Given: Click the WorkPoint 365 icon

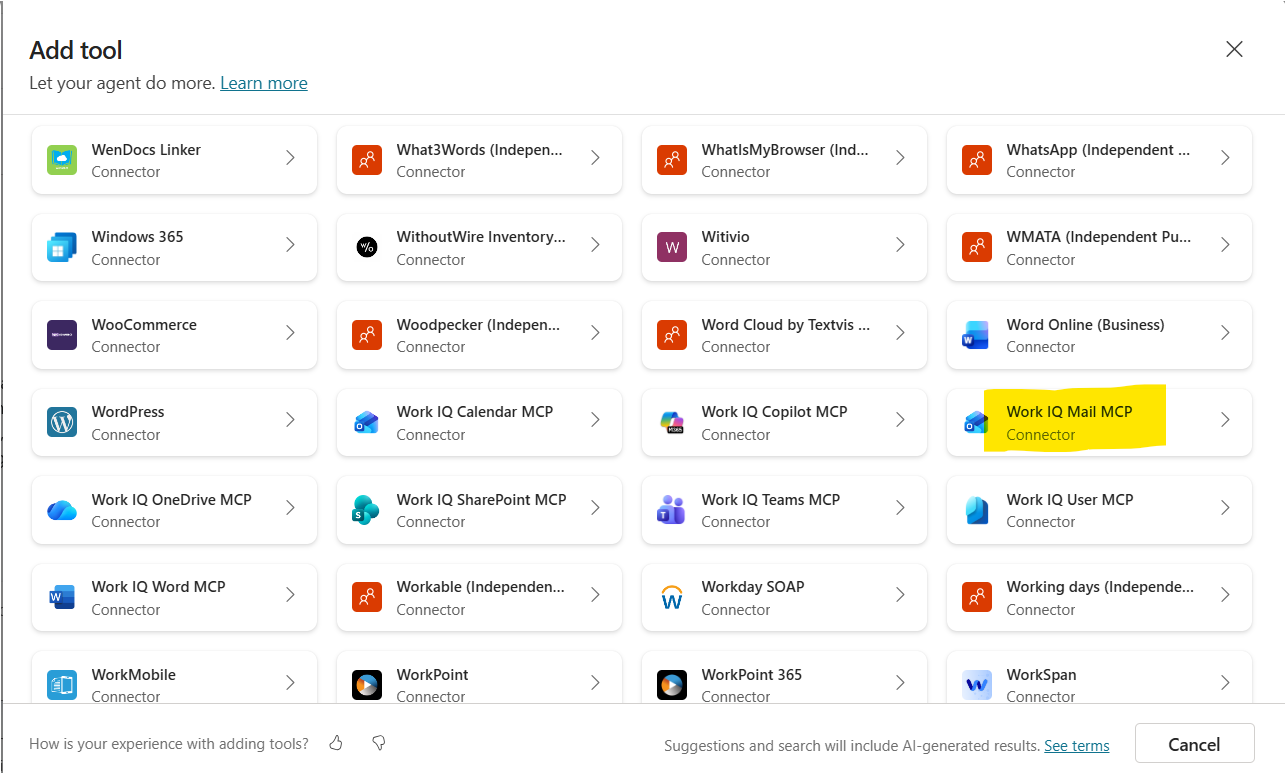Looking at the screenshot, I should click(672, 685).
